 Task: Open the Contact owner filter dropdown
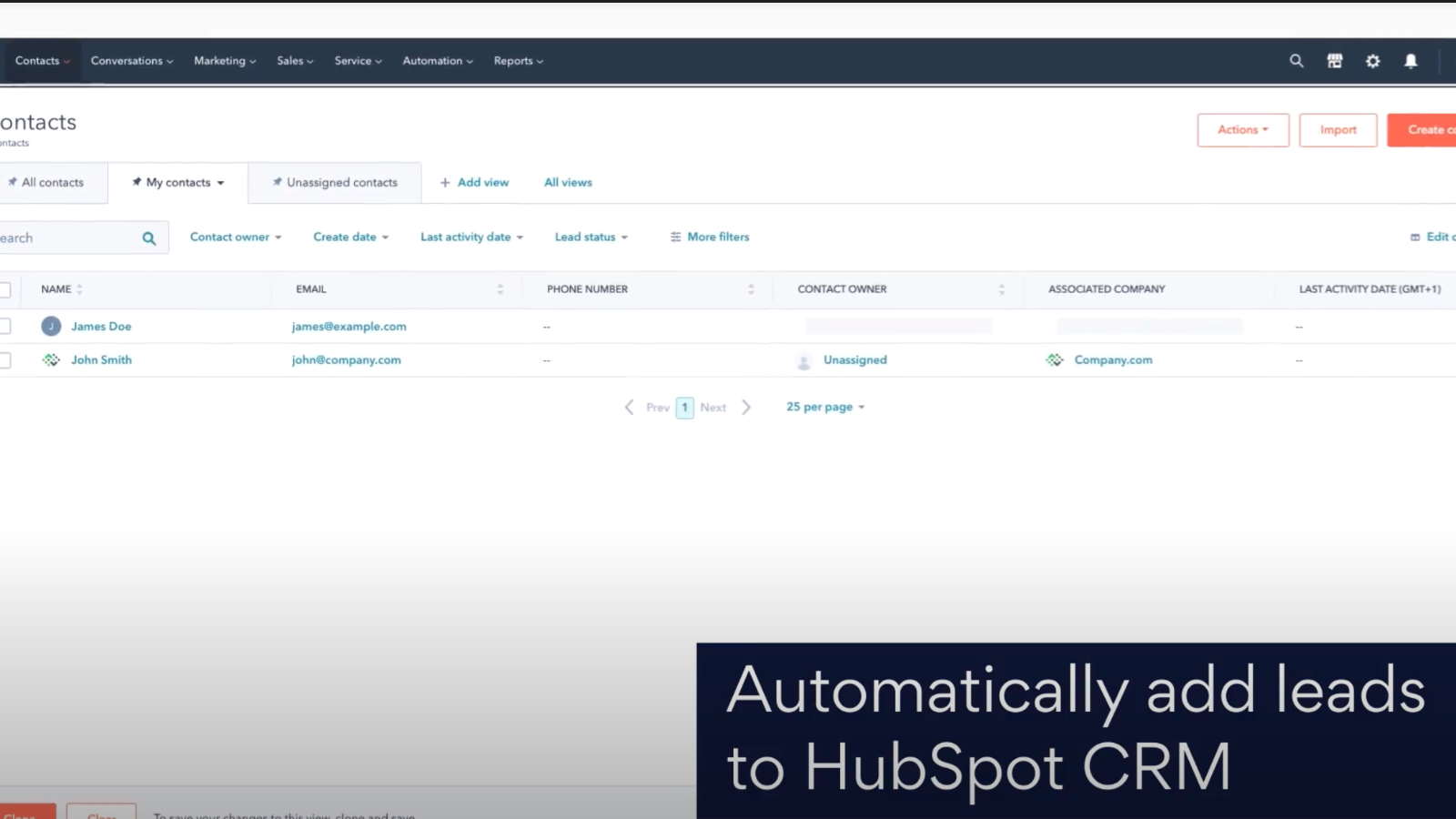[x=234, y=237]
